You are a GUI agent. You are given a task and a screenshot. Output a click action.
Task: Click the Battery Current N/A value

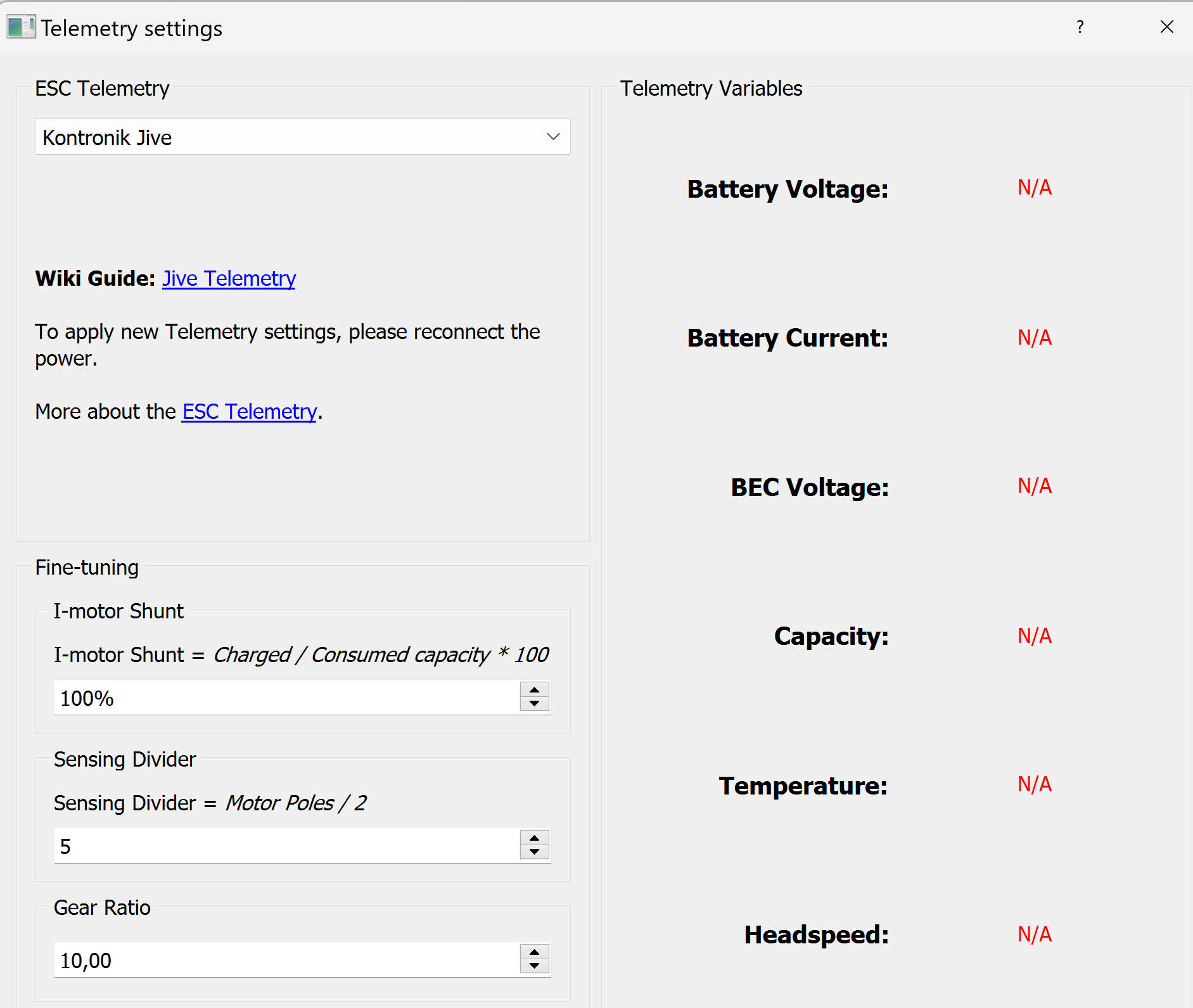tap(1034, 338)
